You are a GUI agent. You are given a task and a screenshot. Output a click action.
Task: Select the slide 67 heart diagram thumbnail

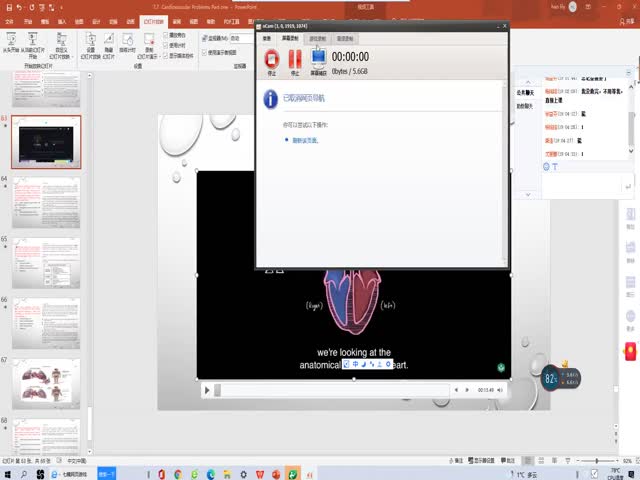coord(46,383)
